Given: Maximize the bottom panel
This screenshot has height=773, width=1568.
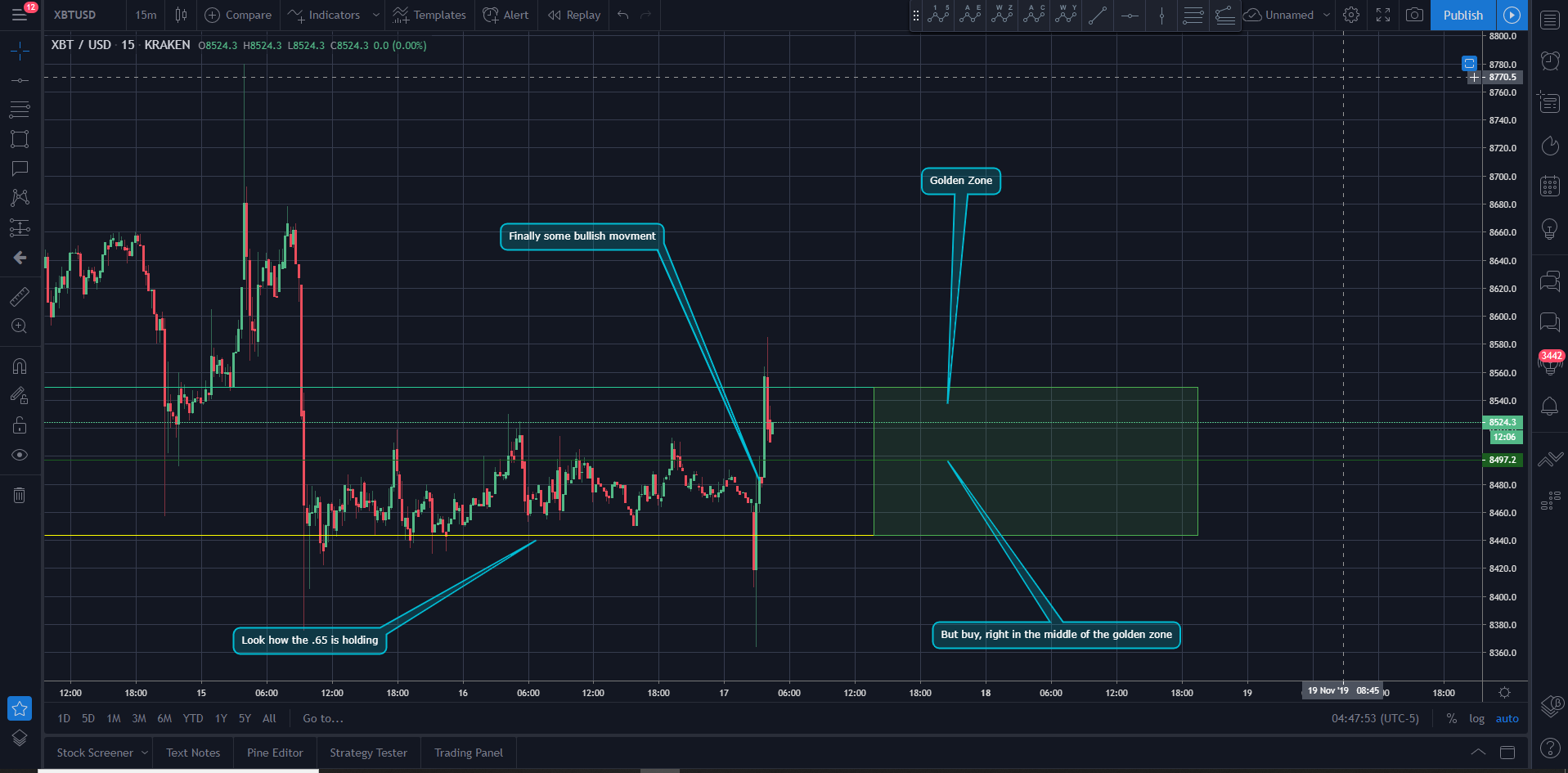Looking at the screenshot, I should click(1507, 753).
